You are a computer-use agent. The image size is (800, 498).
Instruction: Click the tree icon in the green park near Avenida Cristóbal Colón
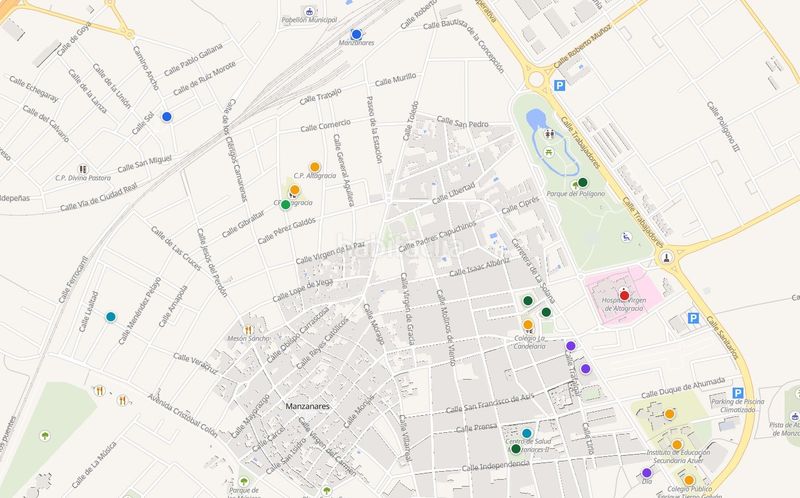pyautogui.click(x=45, y=436)
